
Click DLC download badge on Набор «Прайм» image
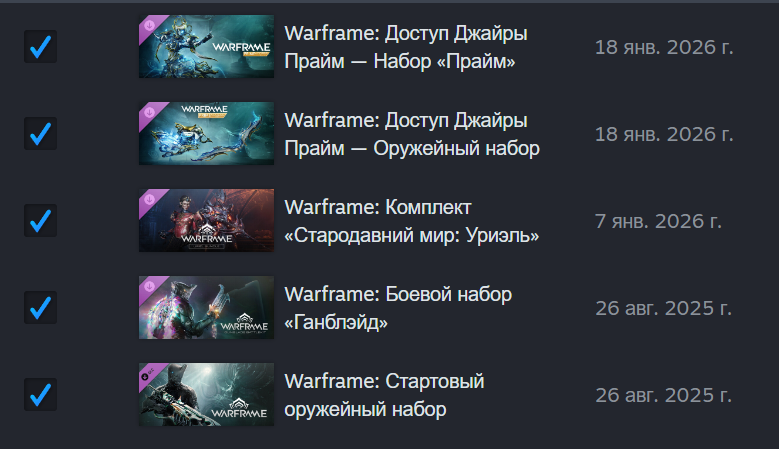pos(149,25)
